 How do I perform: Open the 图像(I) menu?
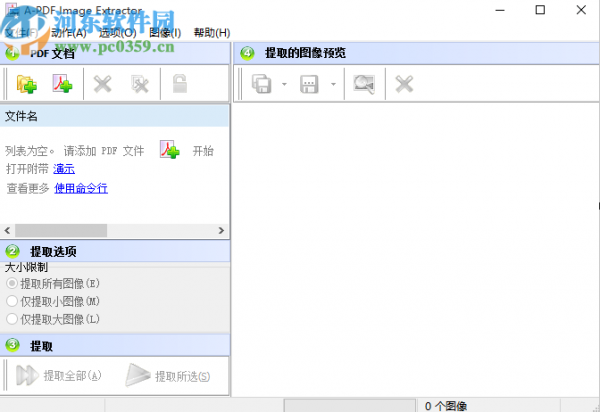point(165,33)
